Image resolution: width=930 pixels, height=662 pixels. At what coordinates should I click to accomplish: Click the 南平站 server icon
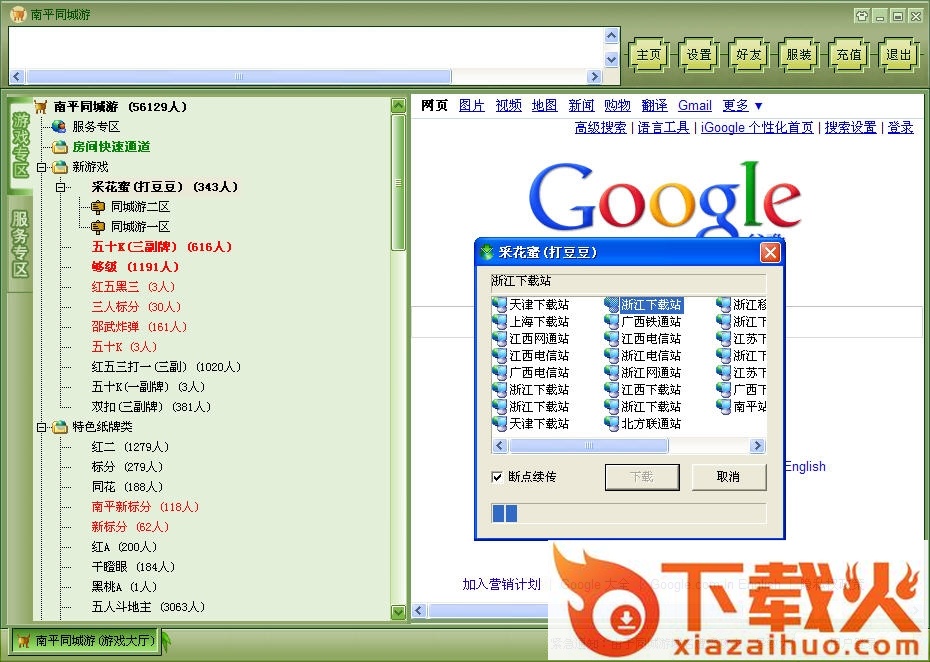[x=724, y=406]
